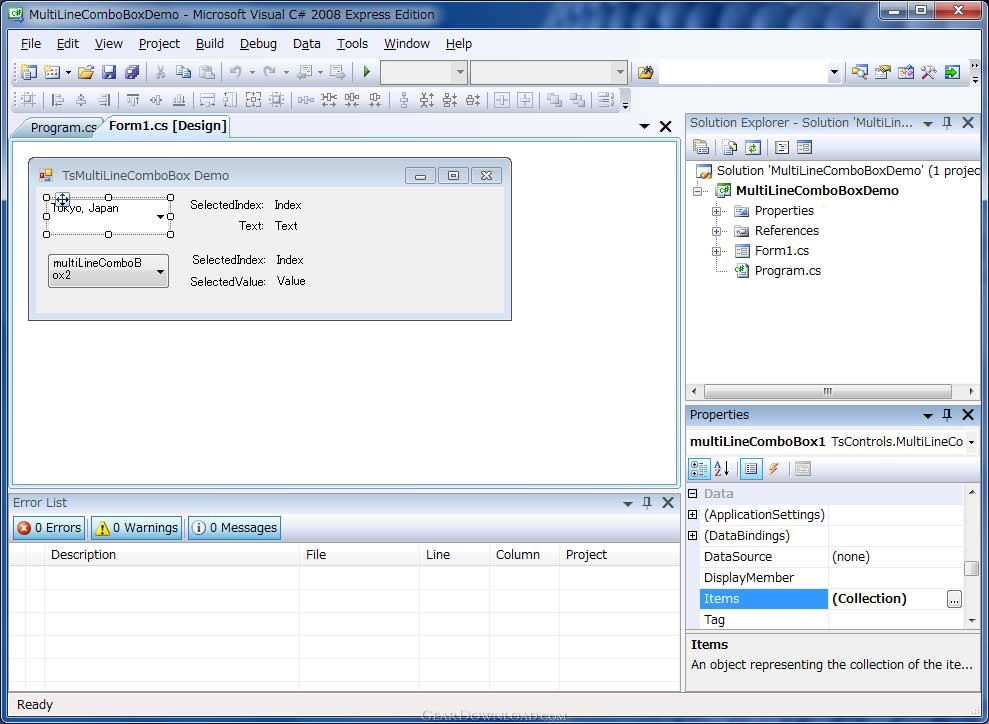Toggle auto-hide pin on Error List
Image resolution: width=989 pixels, height=724 pixels.
pyautogui.click(x=647, y=503)
